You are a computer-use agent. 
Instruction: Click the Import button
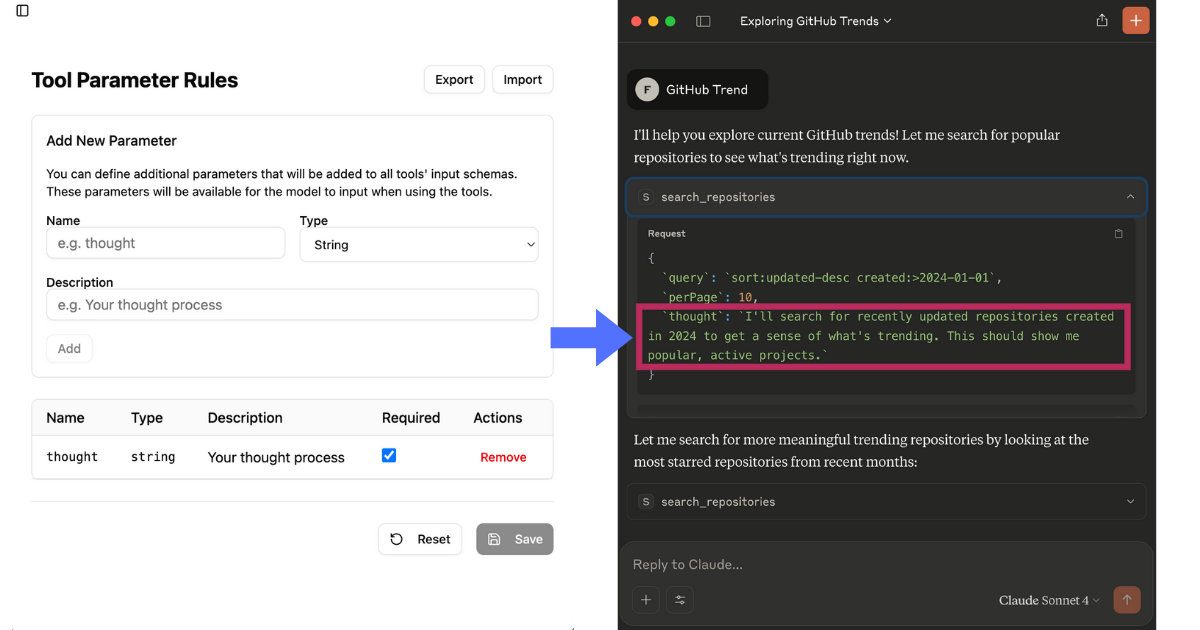pos(522,80)
